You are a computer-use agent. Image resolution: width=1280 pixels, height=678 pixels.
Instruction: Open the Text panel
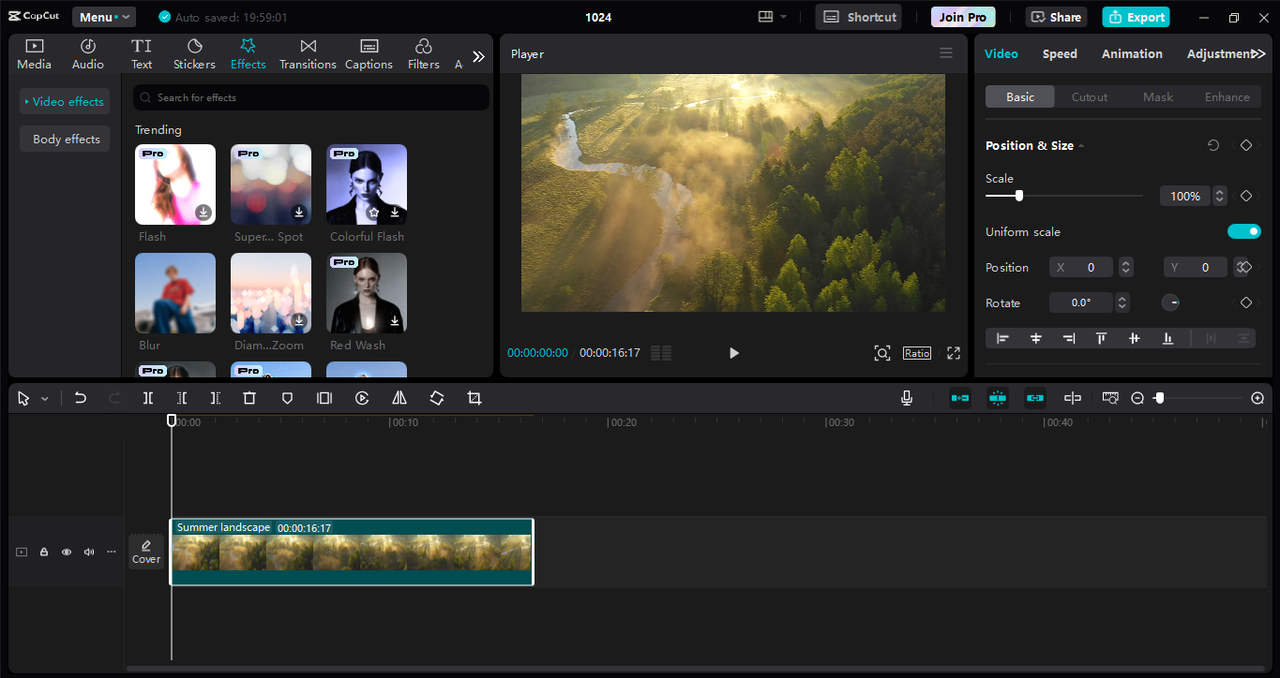142,54
